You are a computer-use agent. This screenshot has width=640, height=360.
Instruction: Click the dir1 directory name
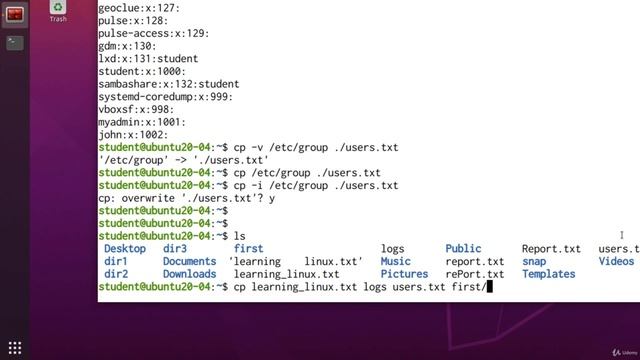(116, 261)
